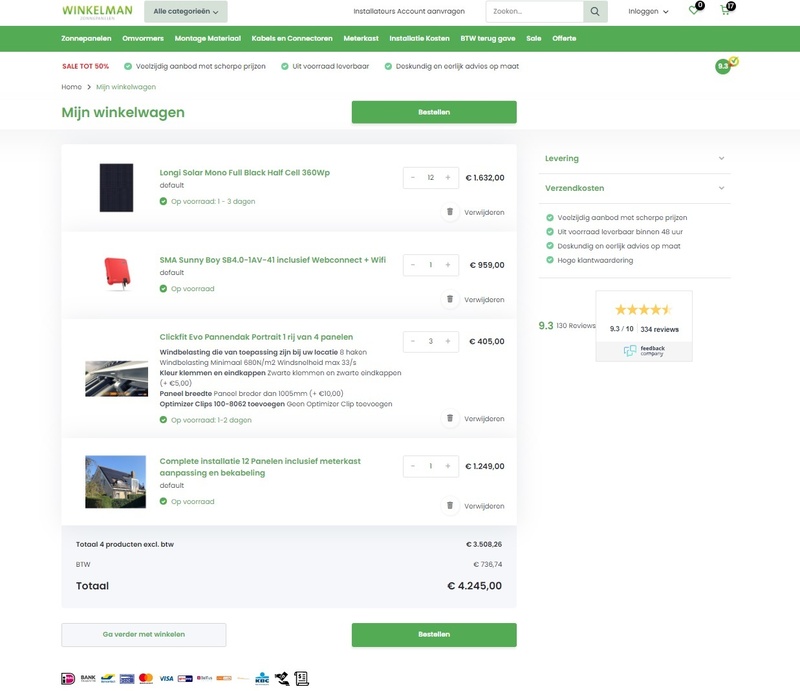Click the Belfius payment icon
This screenshot has width=800, height=691.
click(205, 678)
